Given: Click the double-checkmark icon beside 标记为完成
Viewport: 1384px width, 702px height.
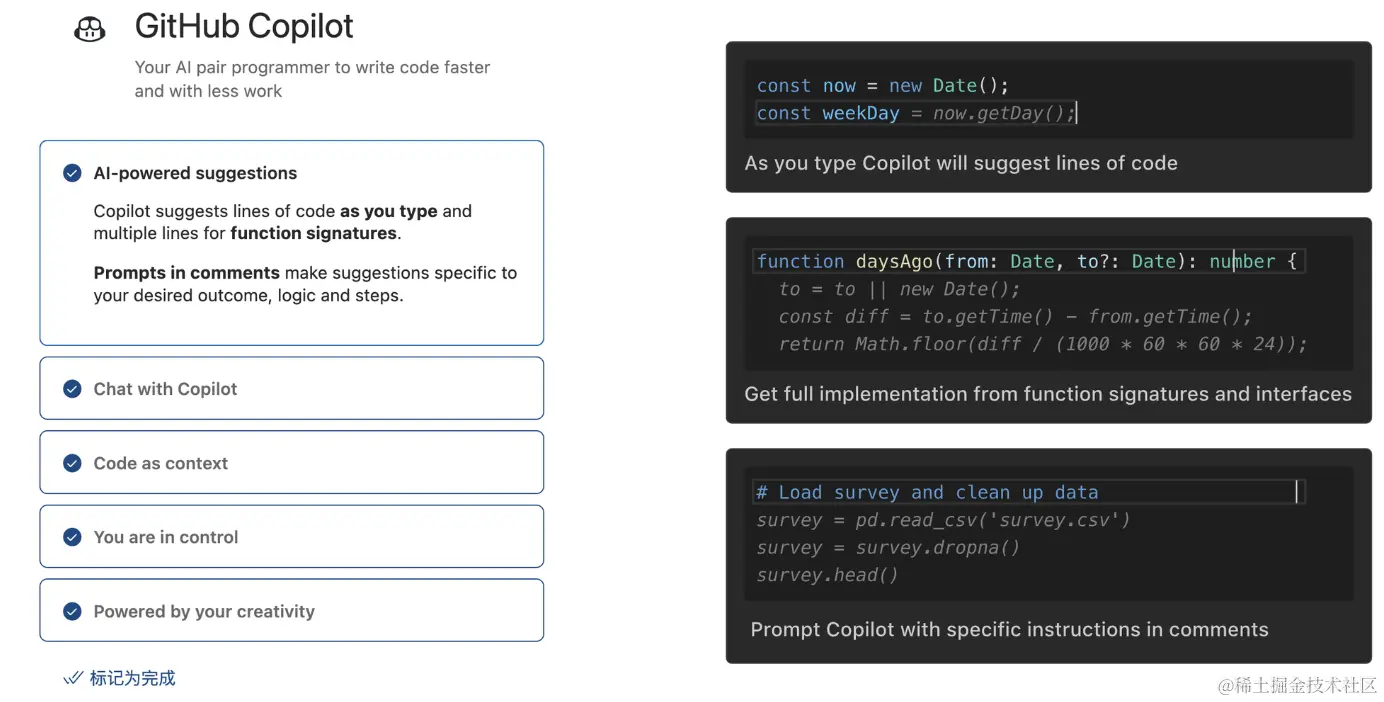Looking at the screenshot, I should coord(73,677).
